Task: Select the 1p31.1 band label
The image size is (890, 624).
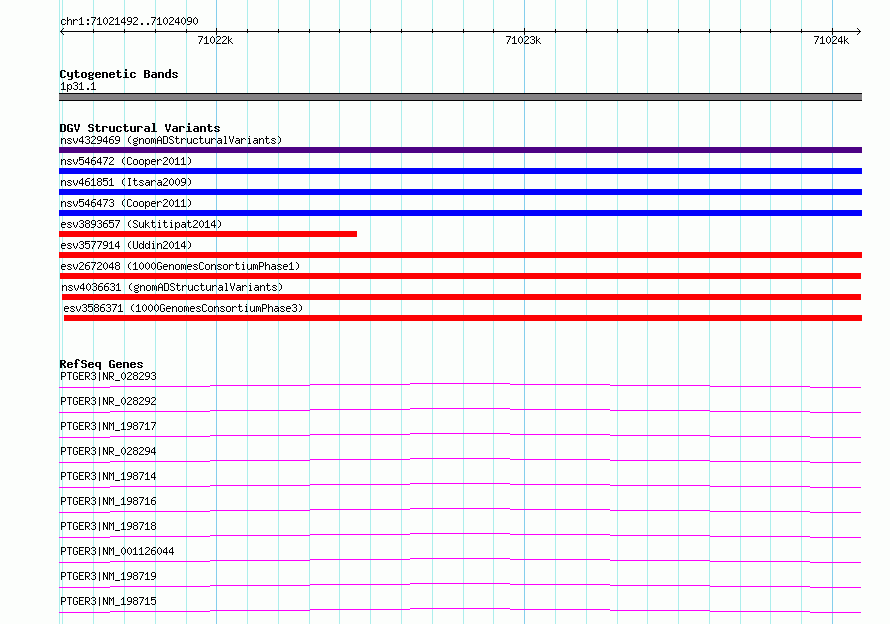Action: pyautogui.click(x=78, y=86)
